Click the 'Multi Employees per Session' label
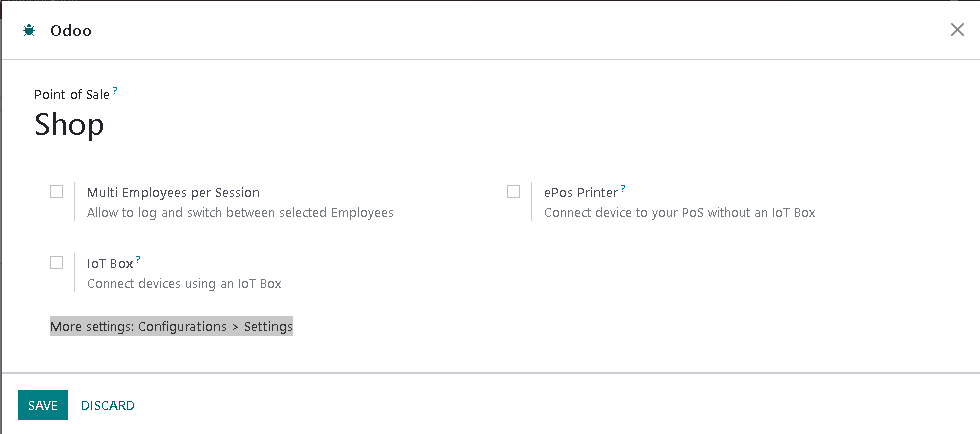Image resolution: width=980 pixels, height=434 pixels. point(173,193)
